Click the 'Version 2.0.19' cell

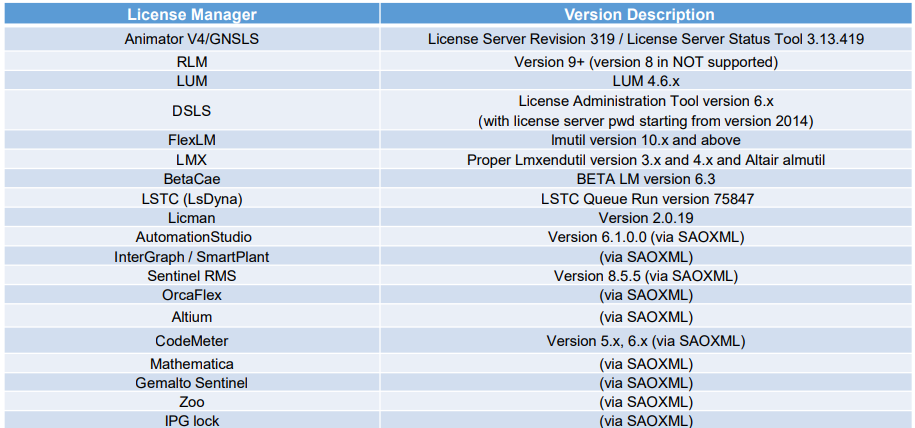click(647, 218)
